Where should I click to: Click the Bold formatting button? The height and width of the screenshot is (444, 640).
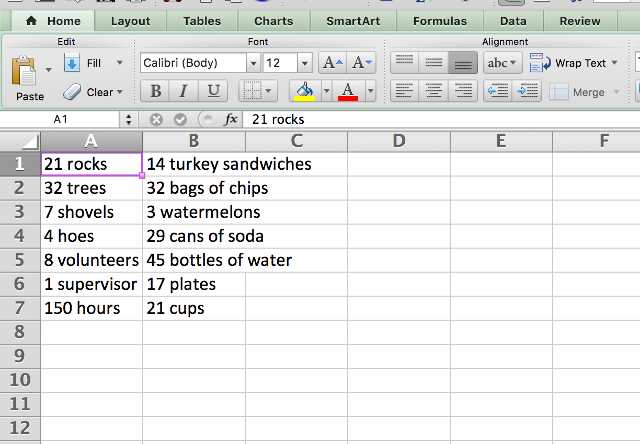coord(156,91)
